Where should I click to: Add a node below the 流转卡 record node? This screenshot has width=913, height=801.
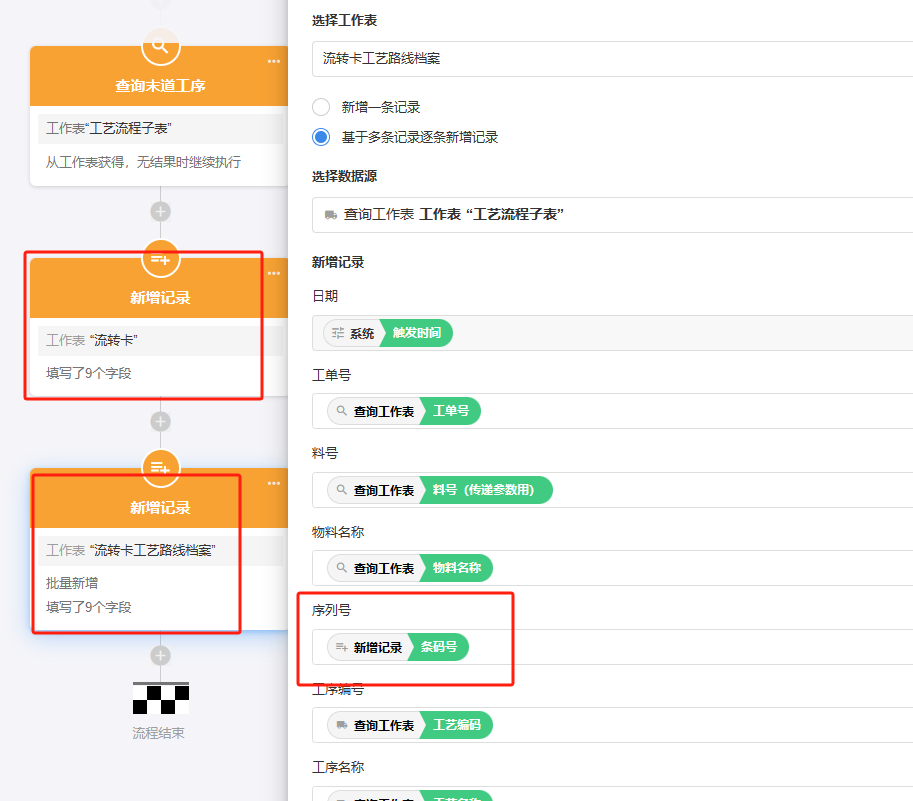pos(161,421)
